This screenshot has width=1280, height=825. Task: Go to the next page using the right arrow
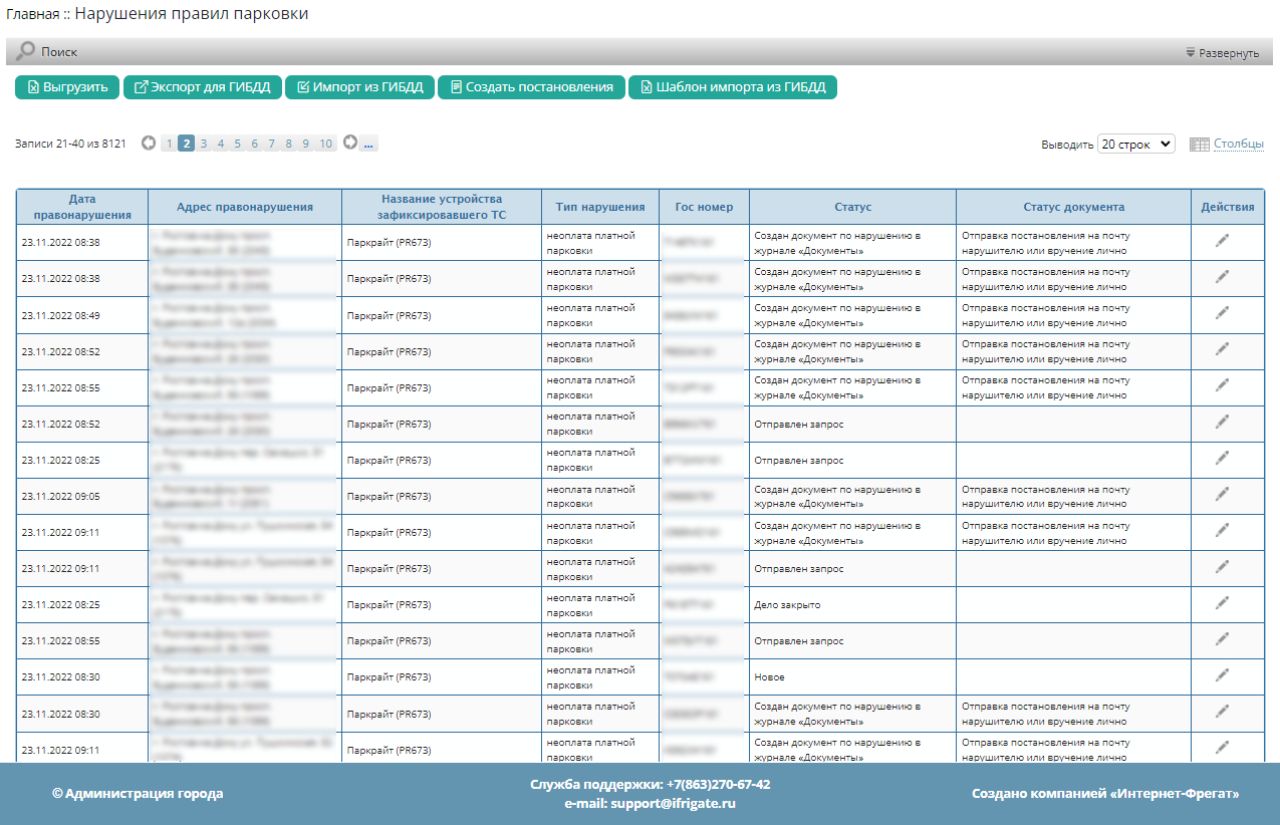click(350, 143)
